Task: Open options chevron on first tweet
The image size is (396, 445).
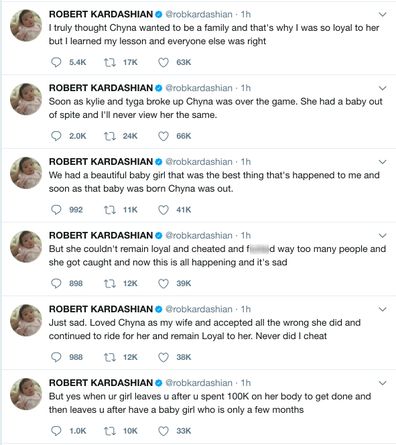Action: coord(383,14)
